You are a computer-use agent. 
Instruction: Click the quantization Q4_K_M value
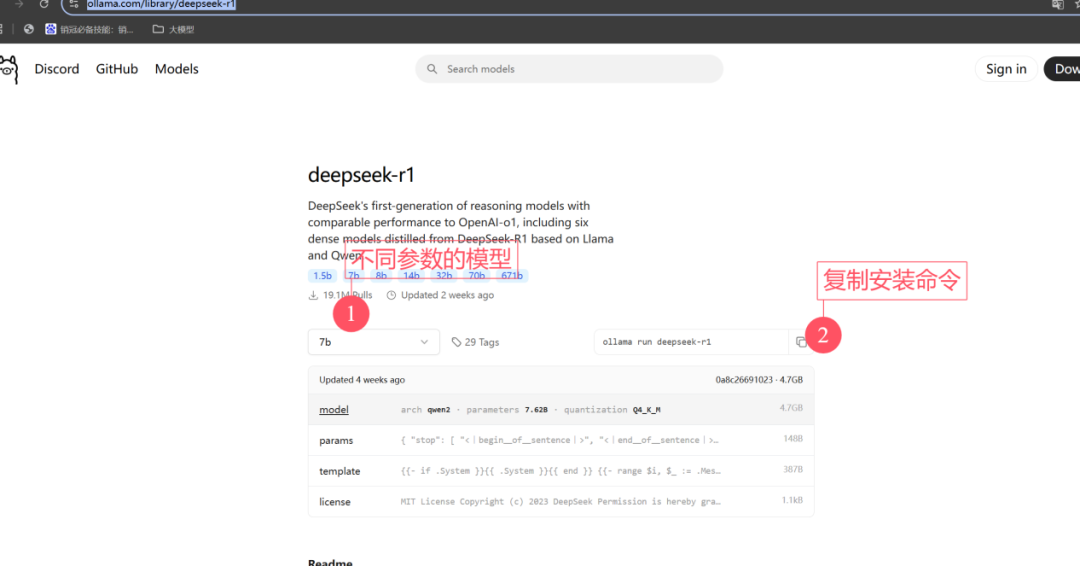(x=646, y=410)
